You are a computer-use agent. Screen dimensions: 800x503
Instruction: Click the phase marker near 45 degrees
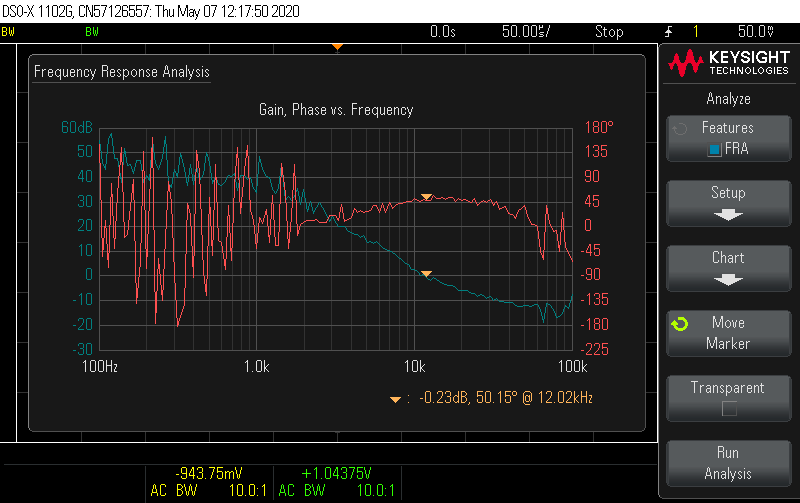(x=427, y=197)
